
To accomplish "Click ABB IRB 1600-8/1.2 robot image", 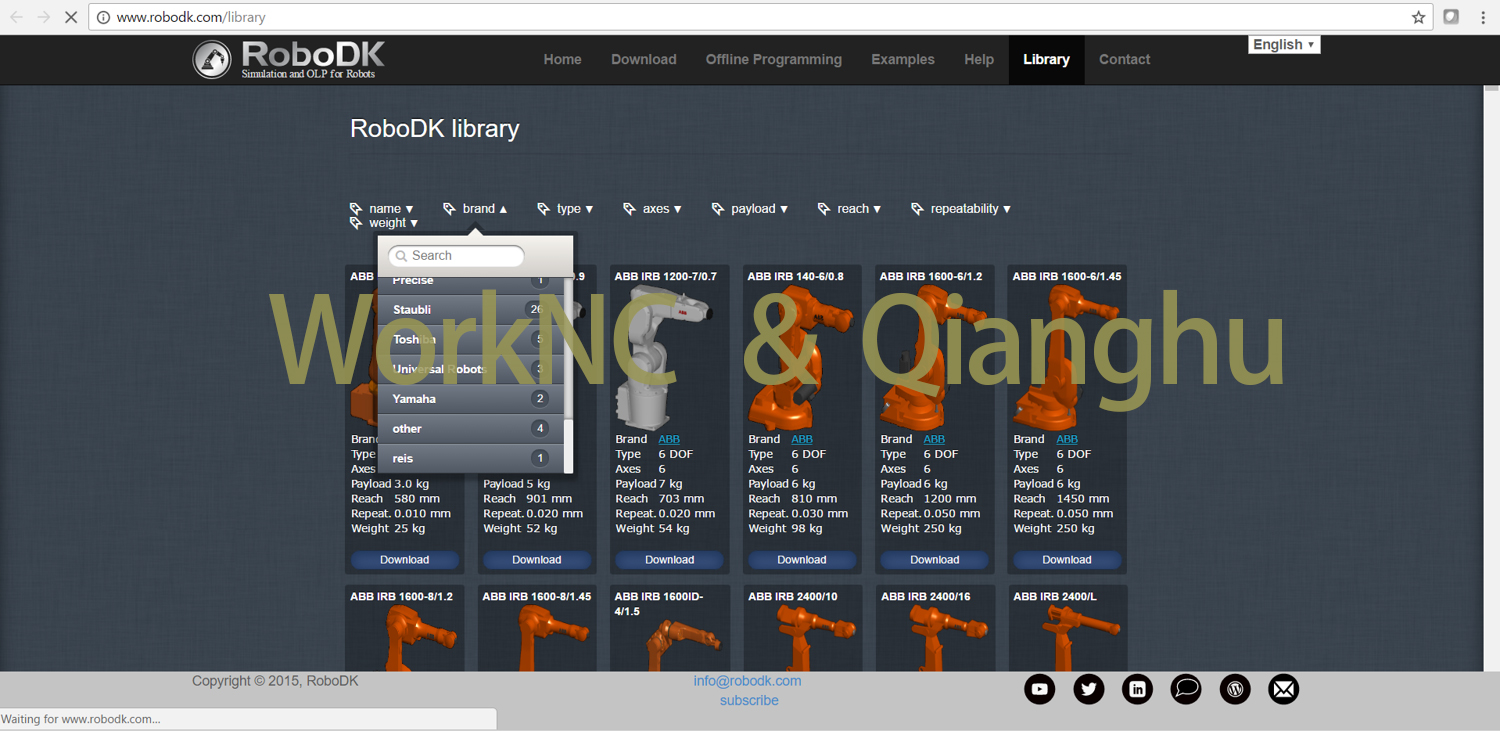I will tap(420, 638).
